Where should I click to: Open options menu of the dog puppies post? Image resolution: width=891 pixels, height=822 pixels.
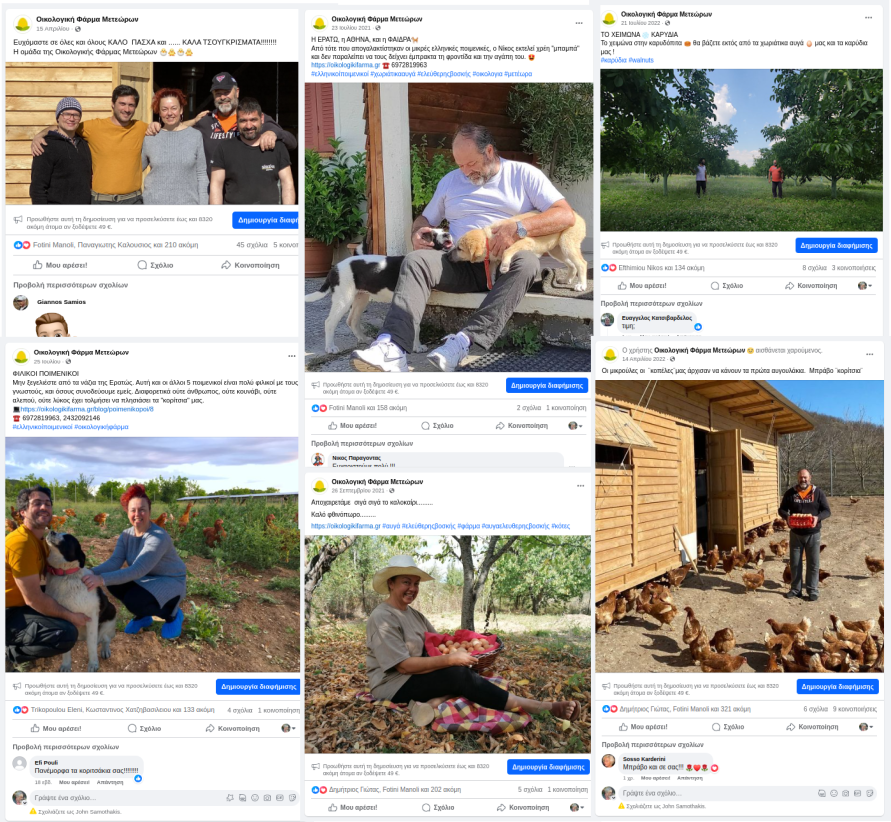pyautogui.click(x=578, y=23)
